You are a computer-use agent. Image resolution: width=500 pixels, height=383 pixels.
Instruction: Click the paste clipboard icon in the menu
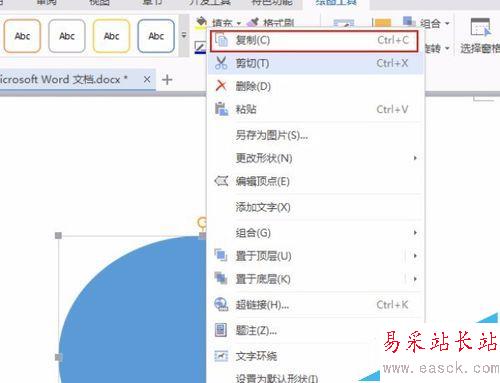[221, 109]
